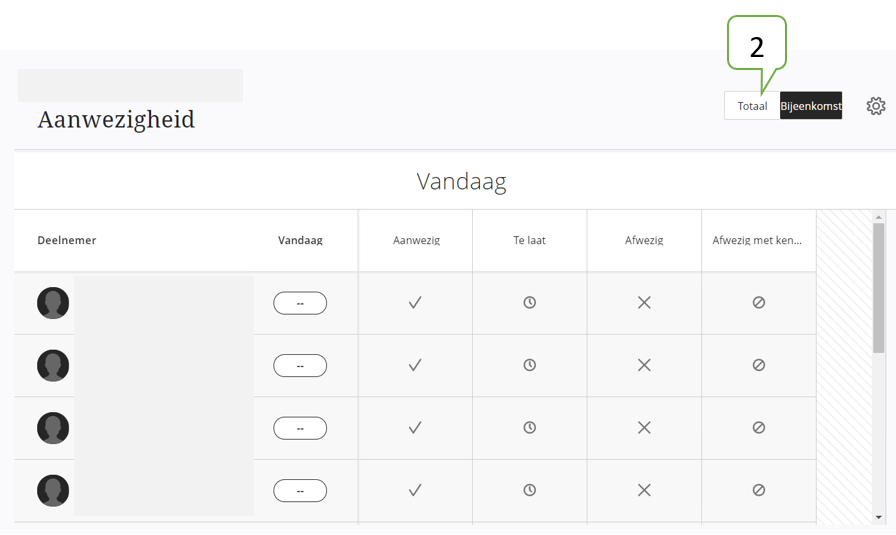Click fourth participant's status pill showing --

click(300, 490)
